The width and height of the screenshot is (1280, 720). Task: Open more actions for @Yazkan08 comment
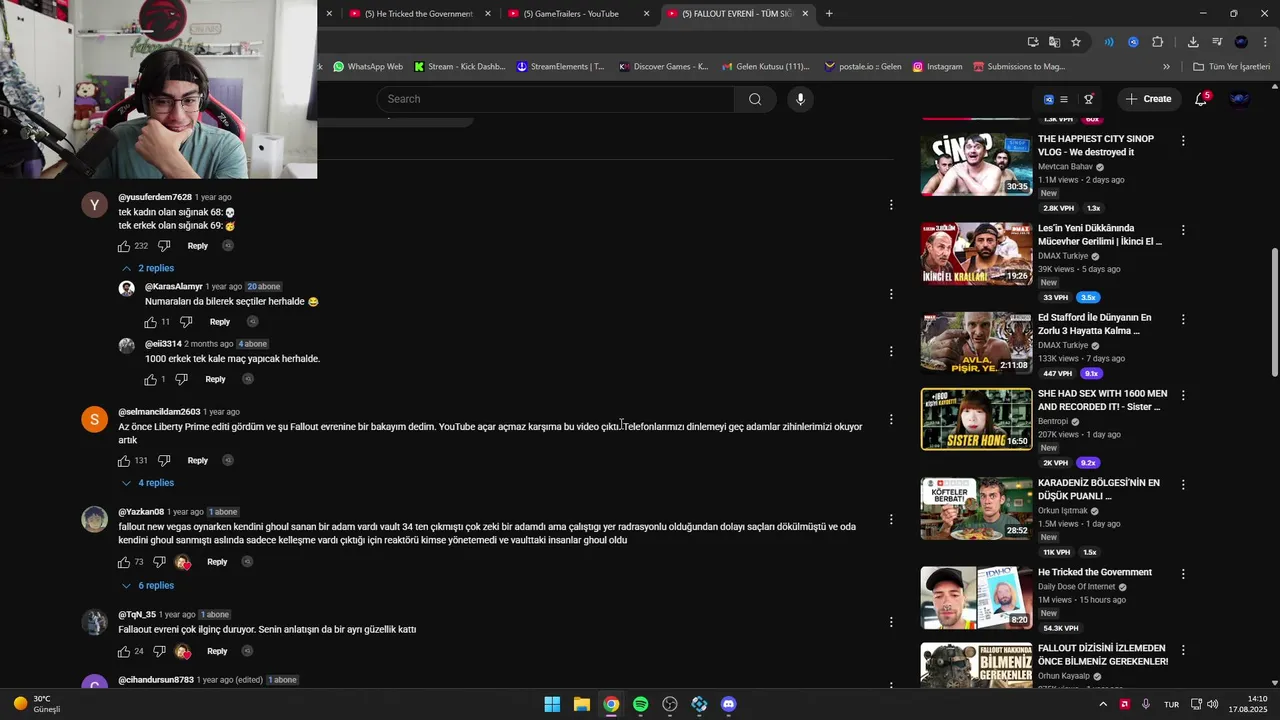coord(891,520)
